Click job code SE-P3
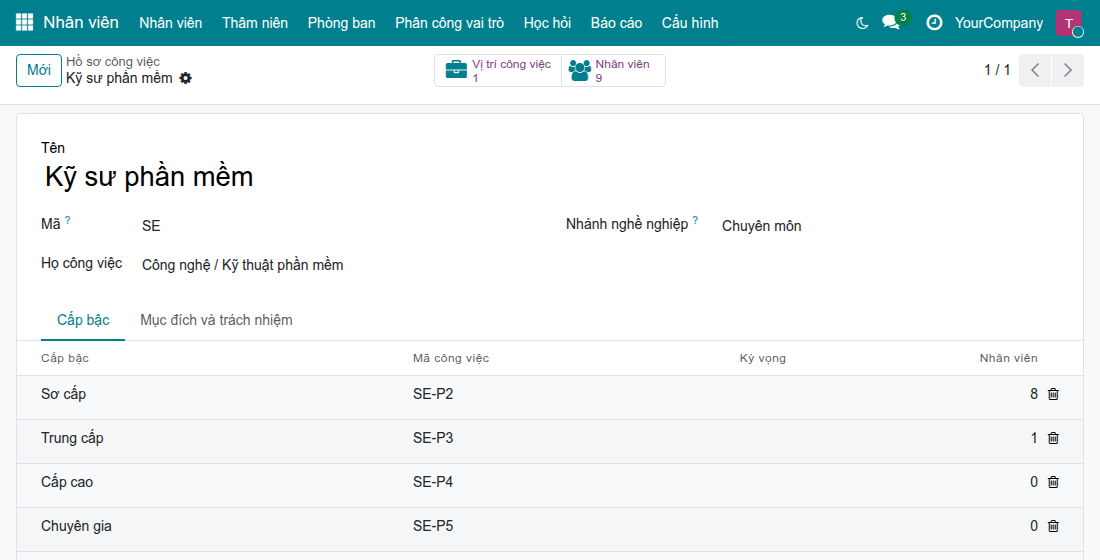The height and width of the screenshot is (560, 1100). click(x=433, y=439)
